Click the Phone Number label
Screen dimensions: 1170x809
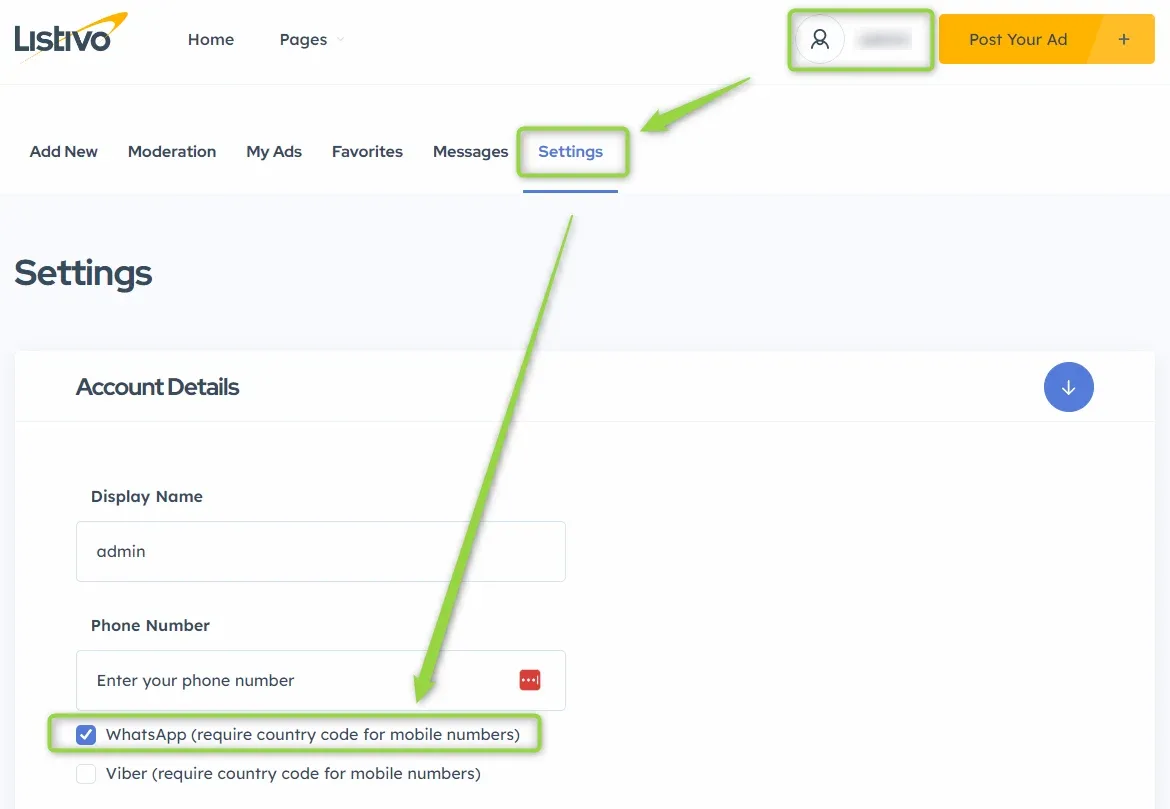pos(150,625)
